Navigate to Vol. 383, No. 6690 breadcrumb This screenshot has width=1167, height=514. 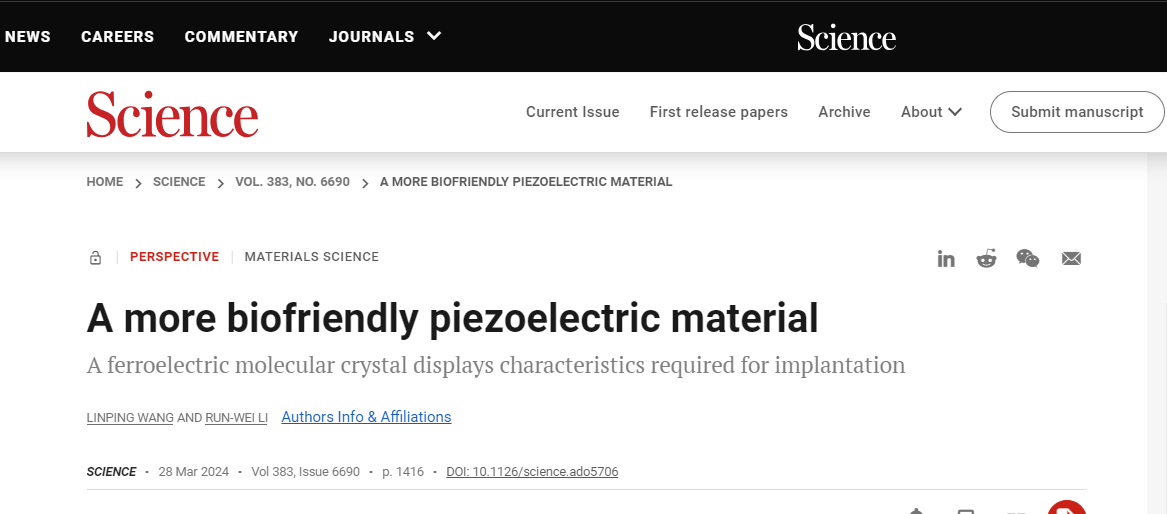point(292,182)
